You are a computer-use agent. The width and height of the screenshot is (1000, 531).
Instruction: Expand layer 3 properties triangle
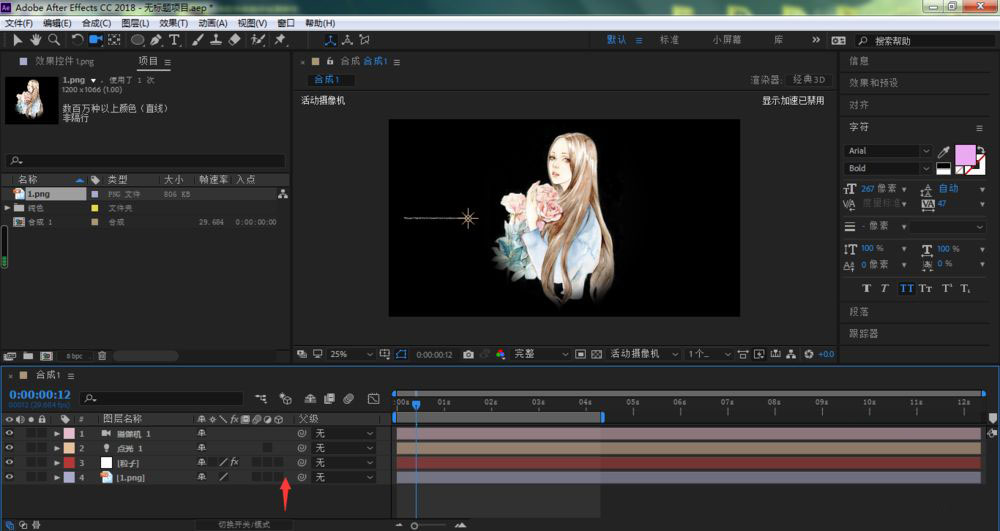(57, 463)
